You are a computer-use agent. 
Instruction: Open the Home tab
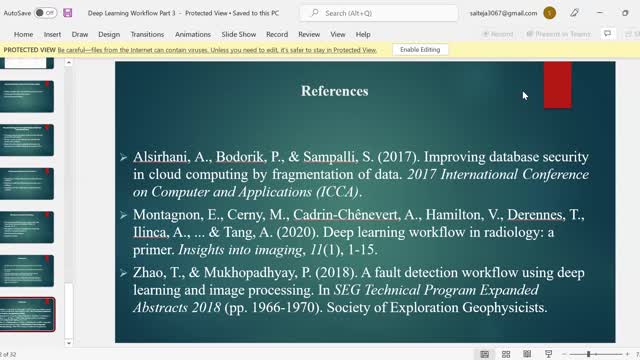24,34
